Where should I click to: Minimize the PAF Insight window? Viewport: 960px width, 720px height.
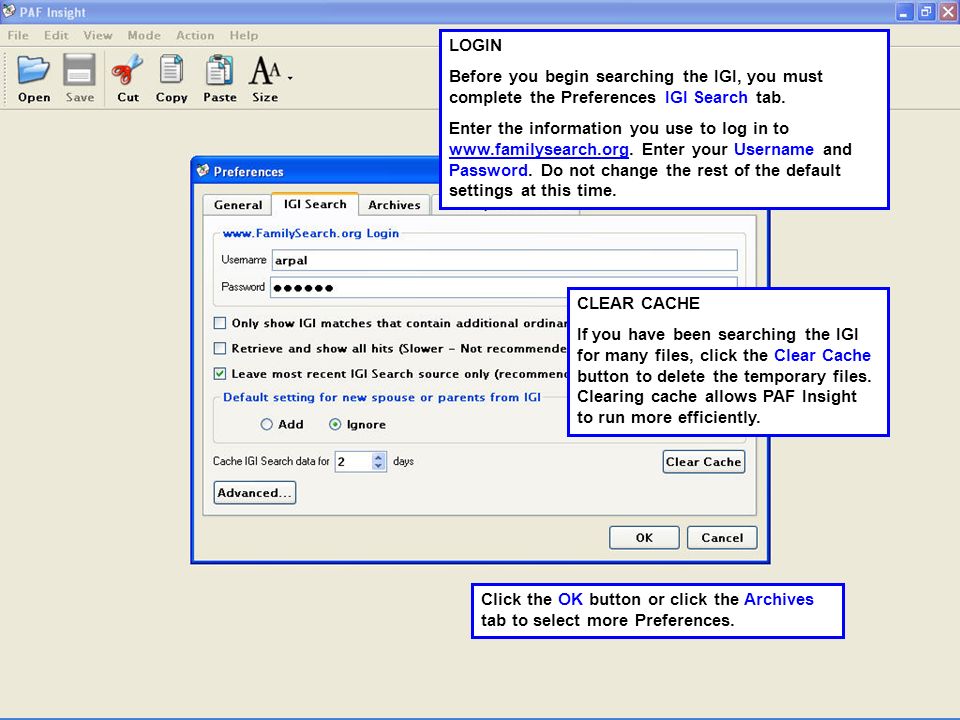[904, 12]
